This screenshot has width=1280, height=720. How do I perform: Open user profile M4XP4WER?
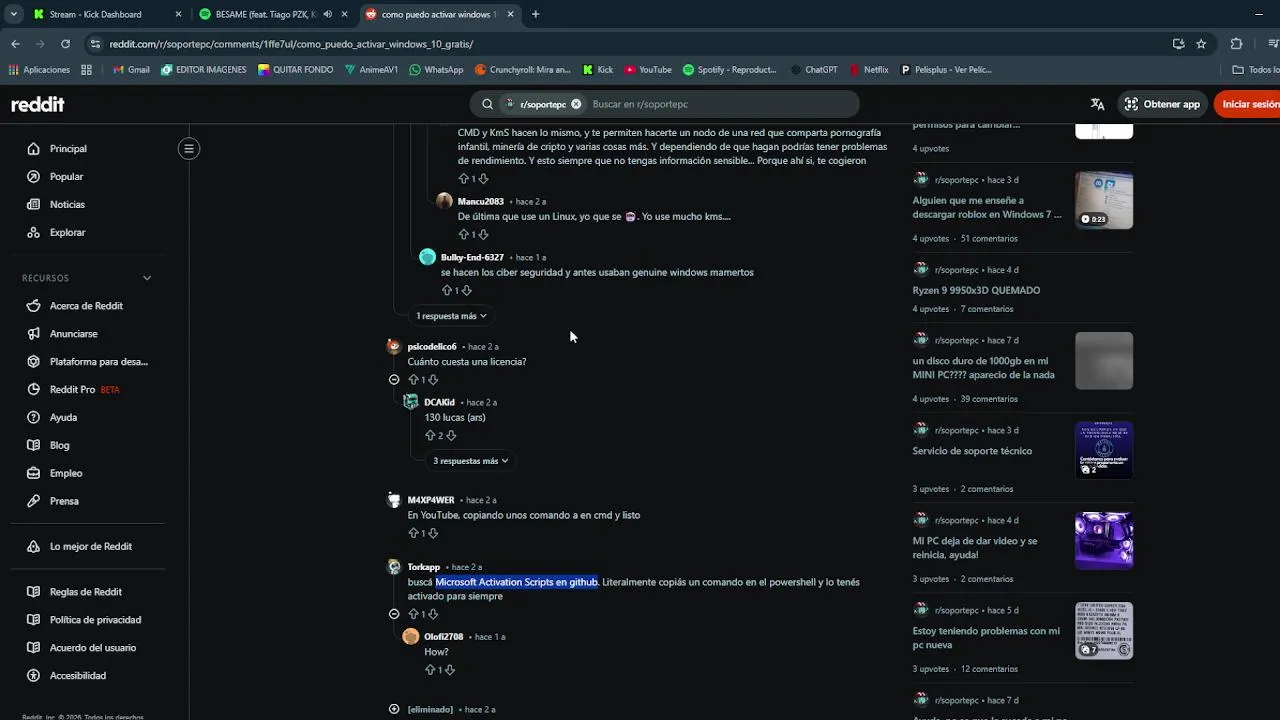click(431, 500)
